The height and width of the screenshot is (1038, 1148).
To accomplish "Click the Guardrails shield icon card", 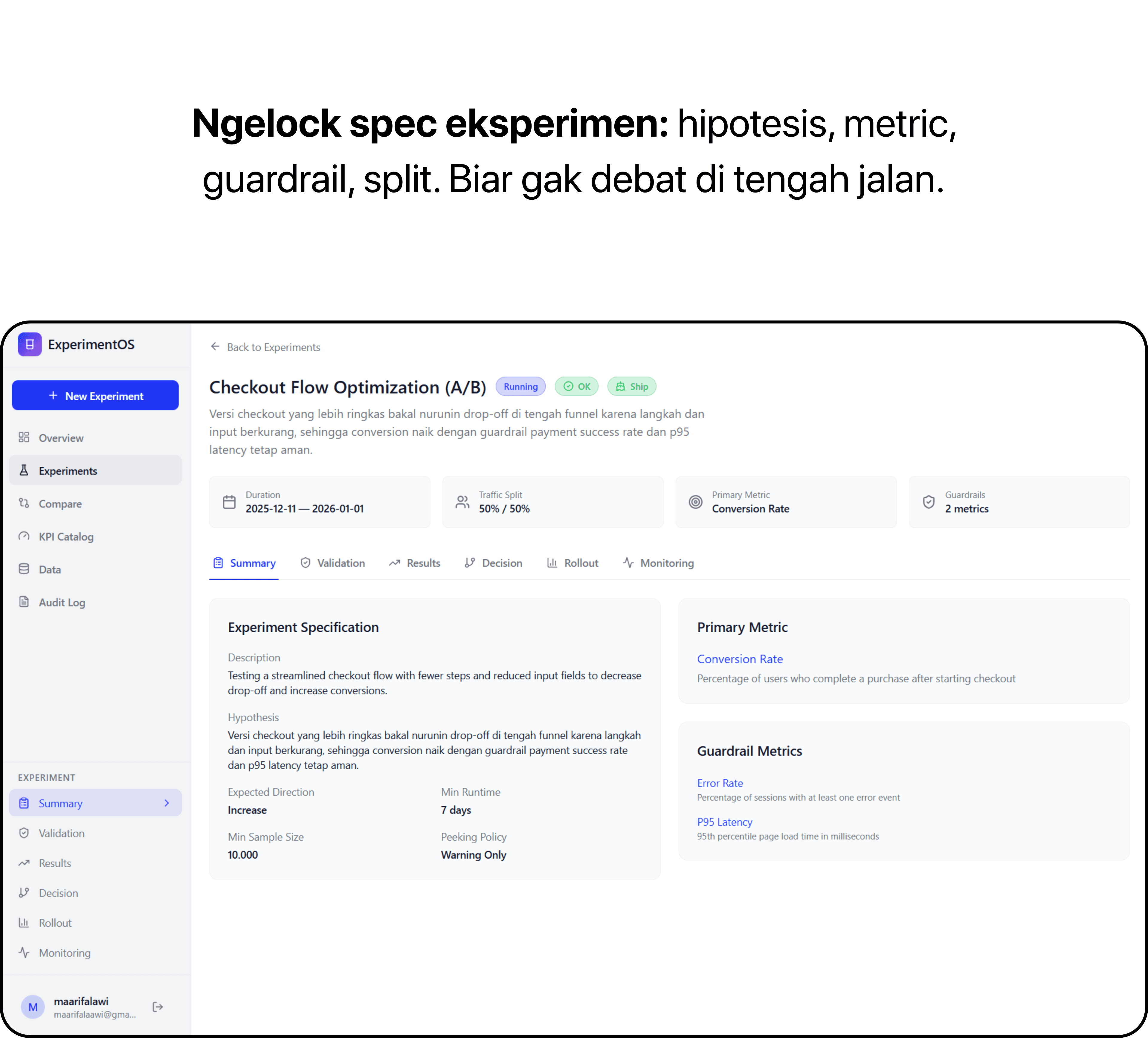I will (x=929, y=502).
